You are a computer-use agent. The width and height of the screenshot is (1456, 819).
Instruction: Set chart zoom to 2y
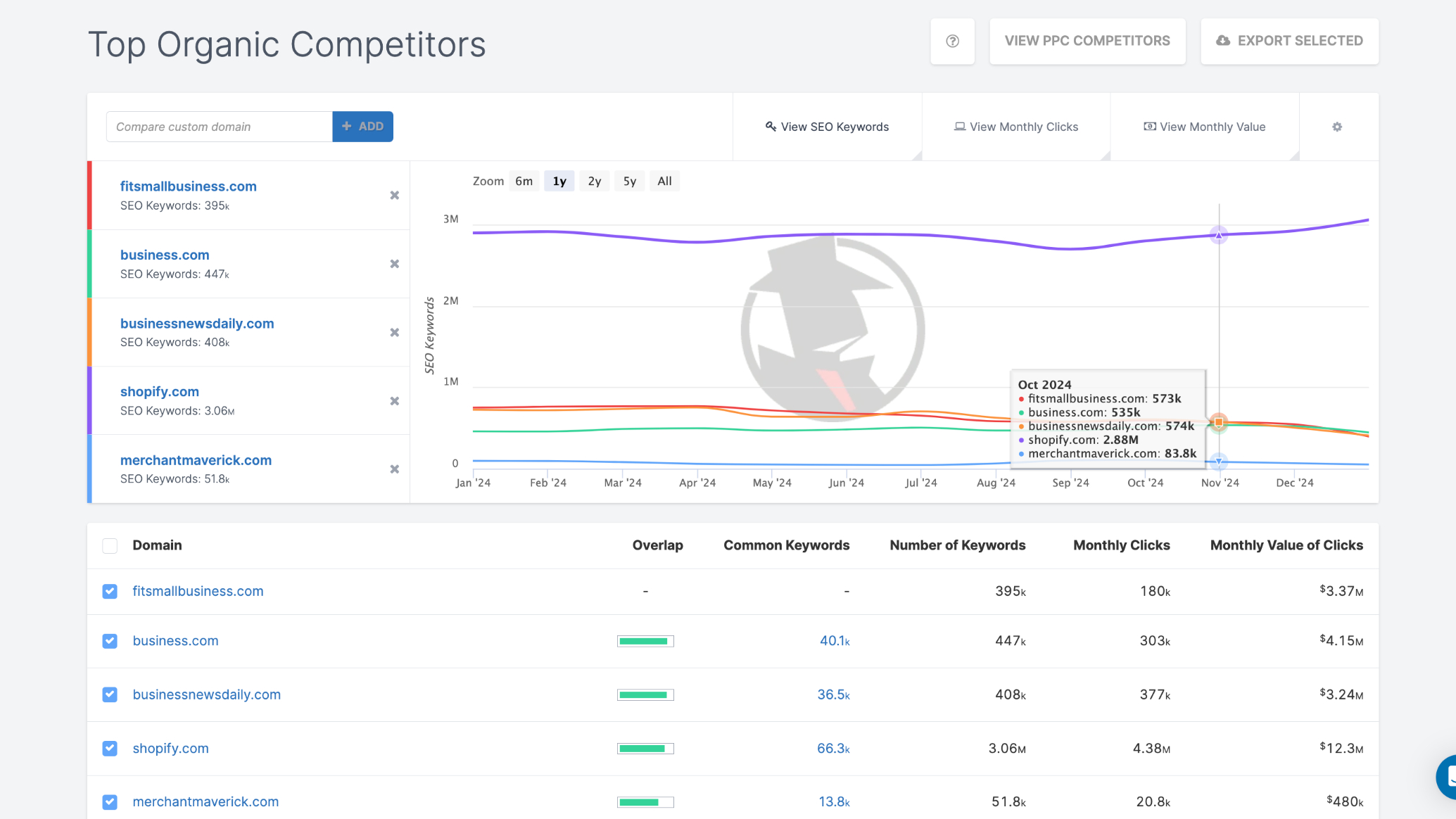(x=595, y=181)
